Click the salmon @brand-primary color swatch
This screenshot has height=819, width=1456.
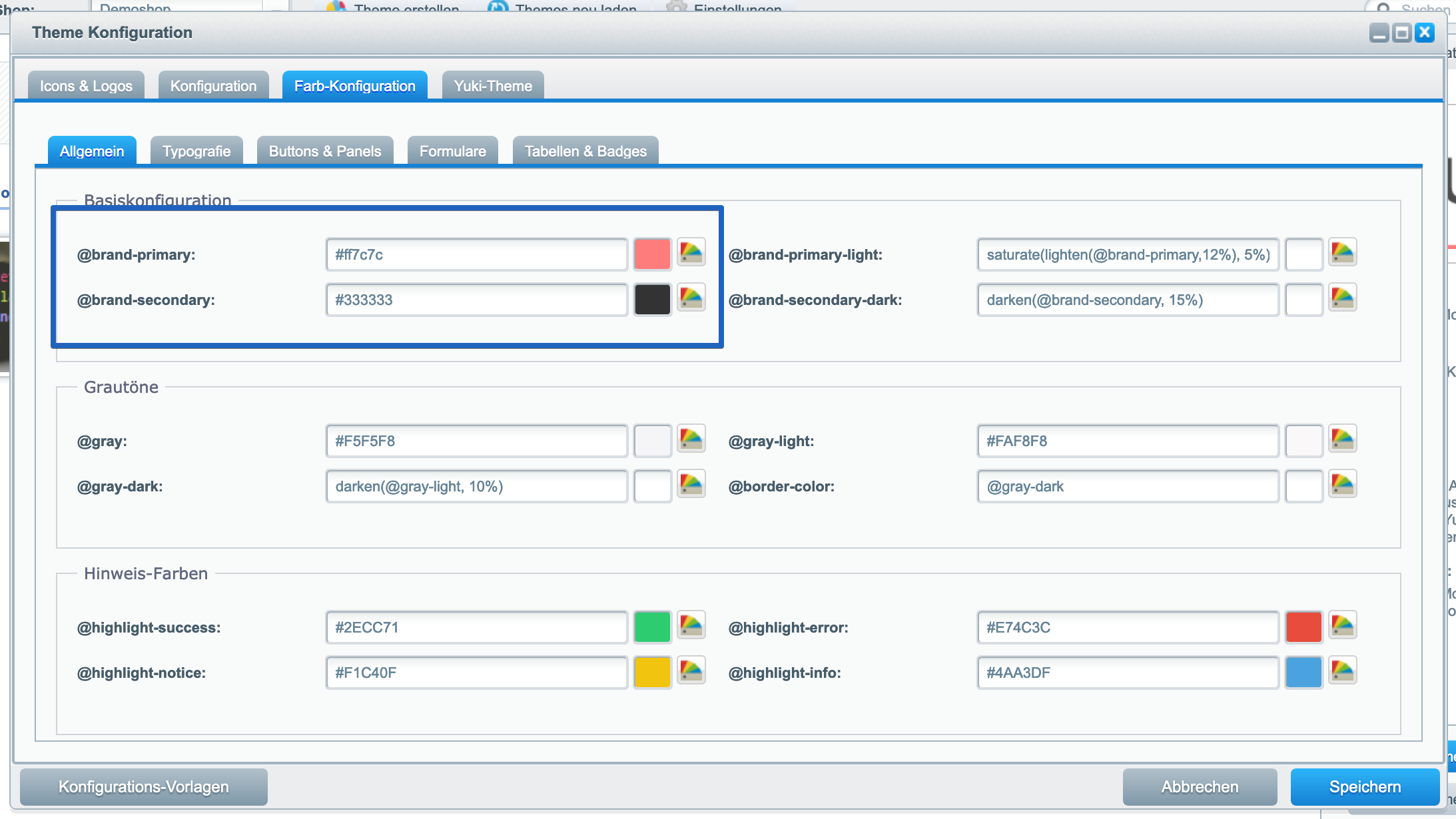click(x=652, y=254)
